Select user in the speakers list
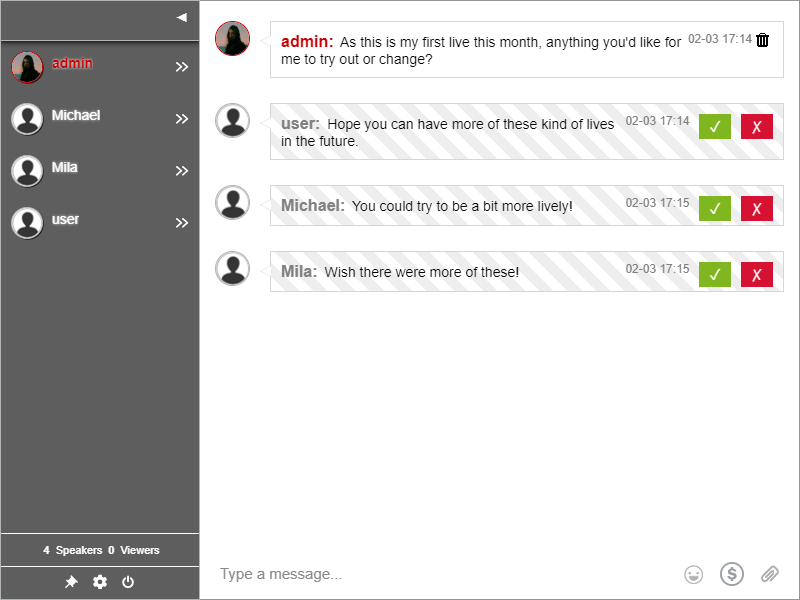The height and width of the screenshot is (600, 800). click(65, 220)
